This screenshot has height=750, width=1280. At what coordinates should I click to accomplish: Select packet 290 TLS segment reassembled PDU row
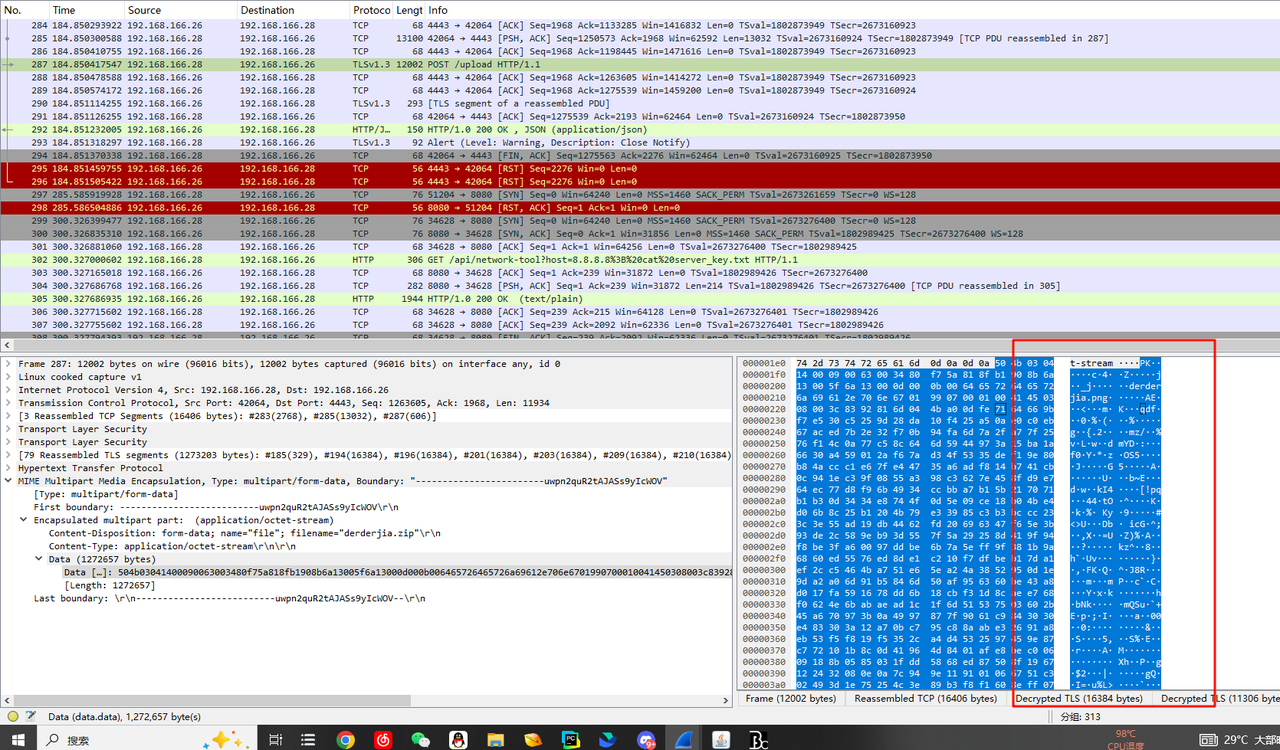pos(640,103)
